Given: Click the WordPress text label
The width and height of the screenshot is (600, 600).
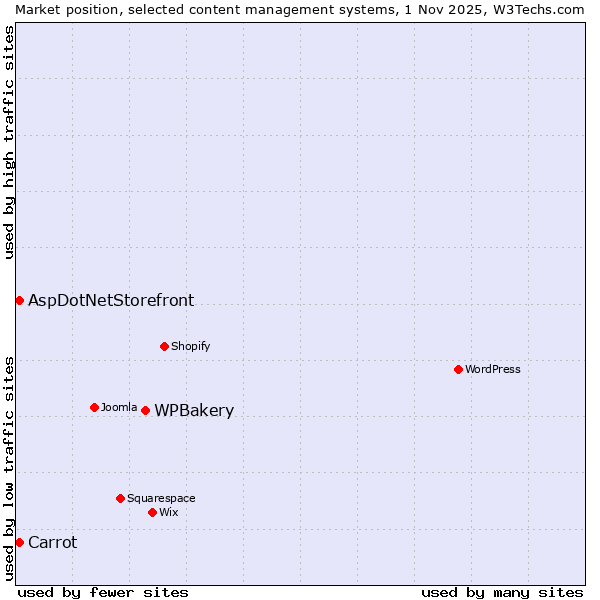Looking at the screenshot, I should tap(493, 369).
